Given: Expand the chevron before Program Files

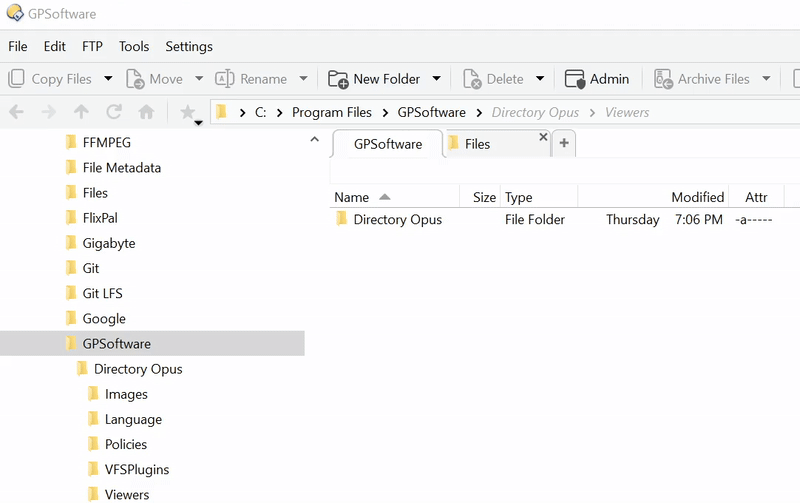Looking at the screenshot, I should (x=280, y=112).
